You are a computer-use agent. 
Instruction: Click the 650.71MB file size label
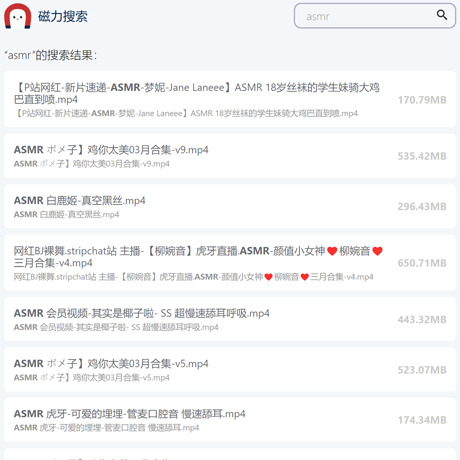coord(422,263)
